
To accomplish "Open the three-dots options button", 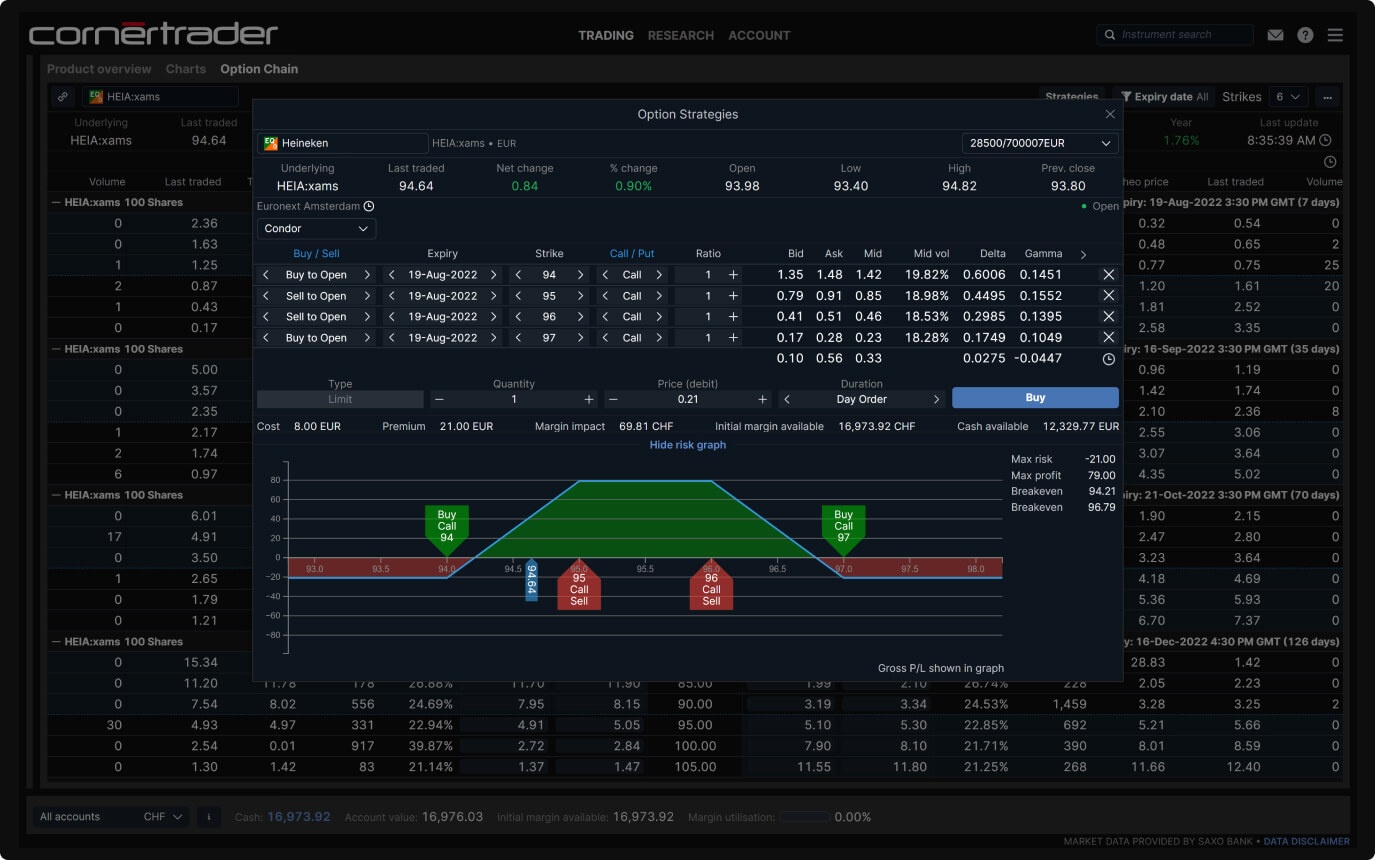I will tap(1328, 97).
